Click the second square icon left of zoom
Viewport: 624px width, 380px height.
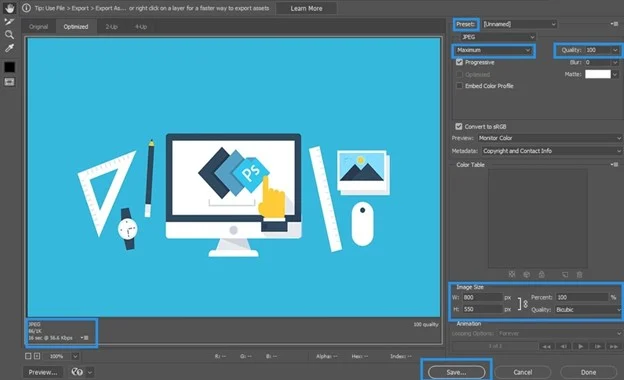tap(37, 356)
